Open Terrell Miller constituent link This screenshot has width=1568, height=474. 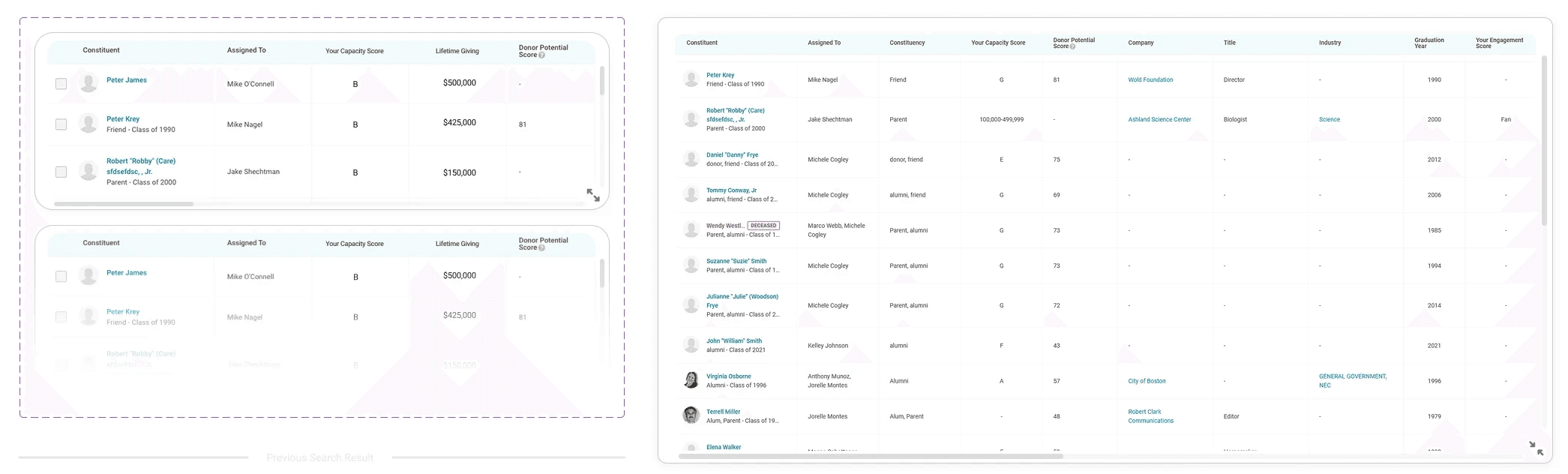point(723,412)
